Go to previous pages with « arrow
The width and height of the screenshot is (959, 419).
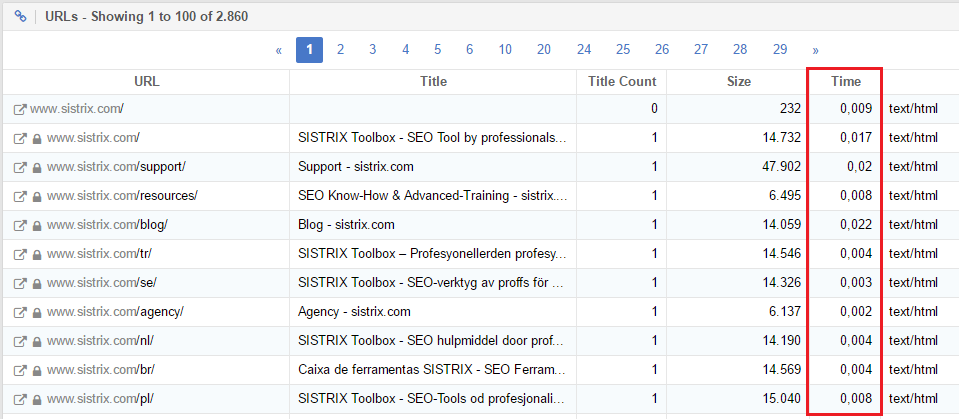click(279, 50)
